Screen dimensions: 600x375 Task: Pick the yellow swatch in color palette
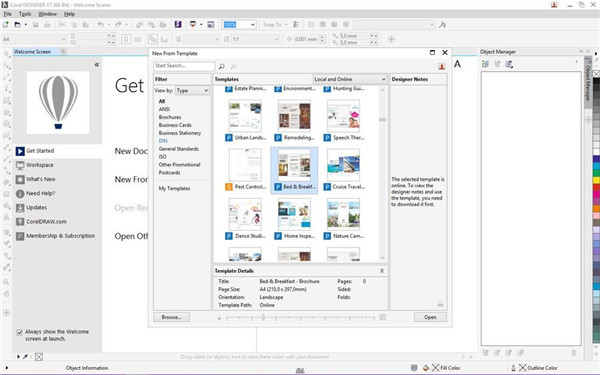click(596, 180)
